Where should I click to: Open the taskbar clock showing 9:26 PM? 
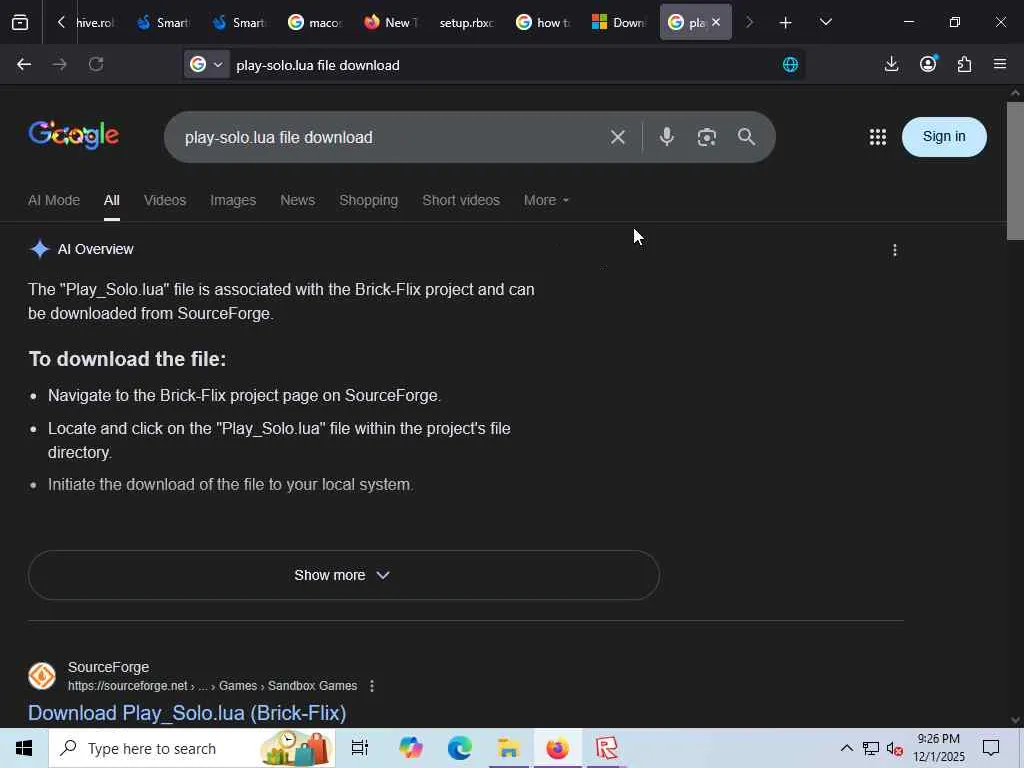pyautogui.click(x=938, y=748)
